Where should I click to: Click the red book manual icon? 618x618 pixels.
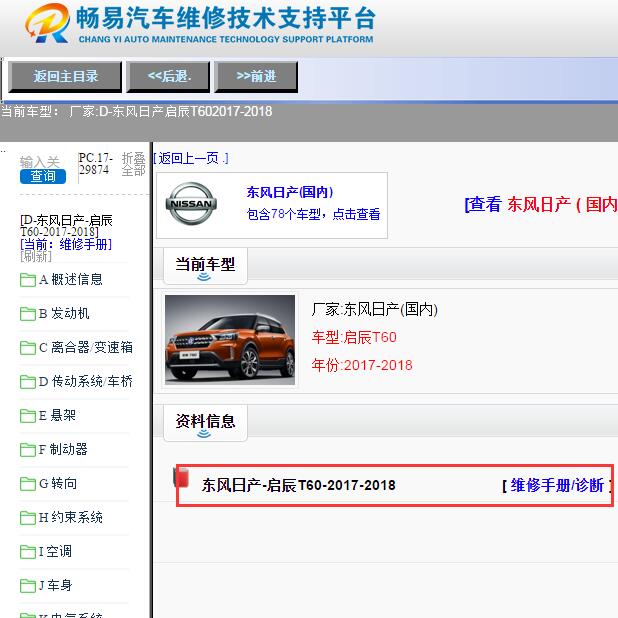(181, 478)
